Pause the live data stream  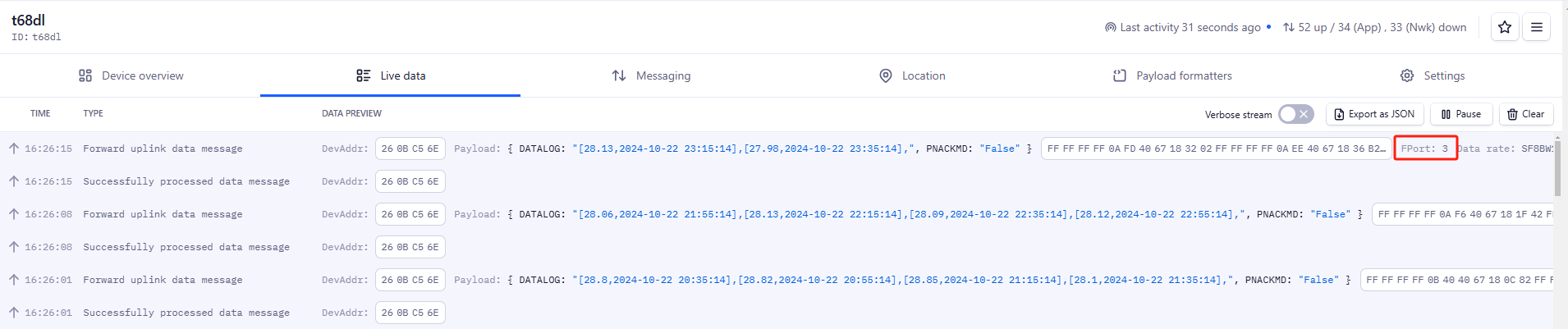pyautogui.click(x=1461, y=114)
